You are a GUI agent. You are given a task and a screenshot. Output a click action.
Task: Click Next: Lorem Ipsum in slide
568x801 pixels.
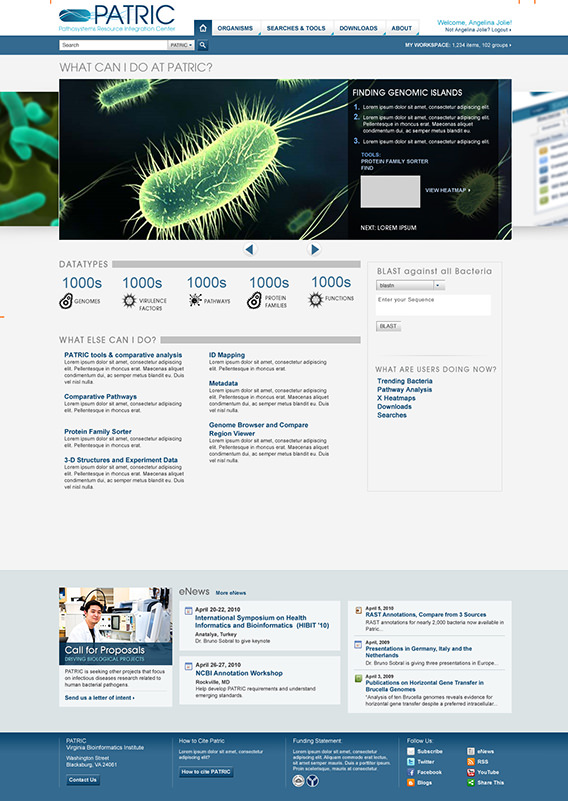click(388, 228)
